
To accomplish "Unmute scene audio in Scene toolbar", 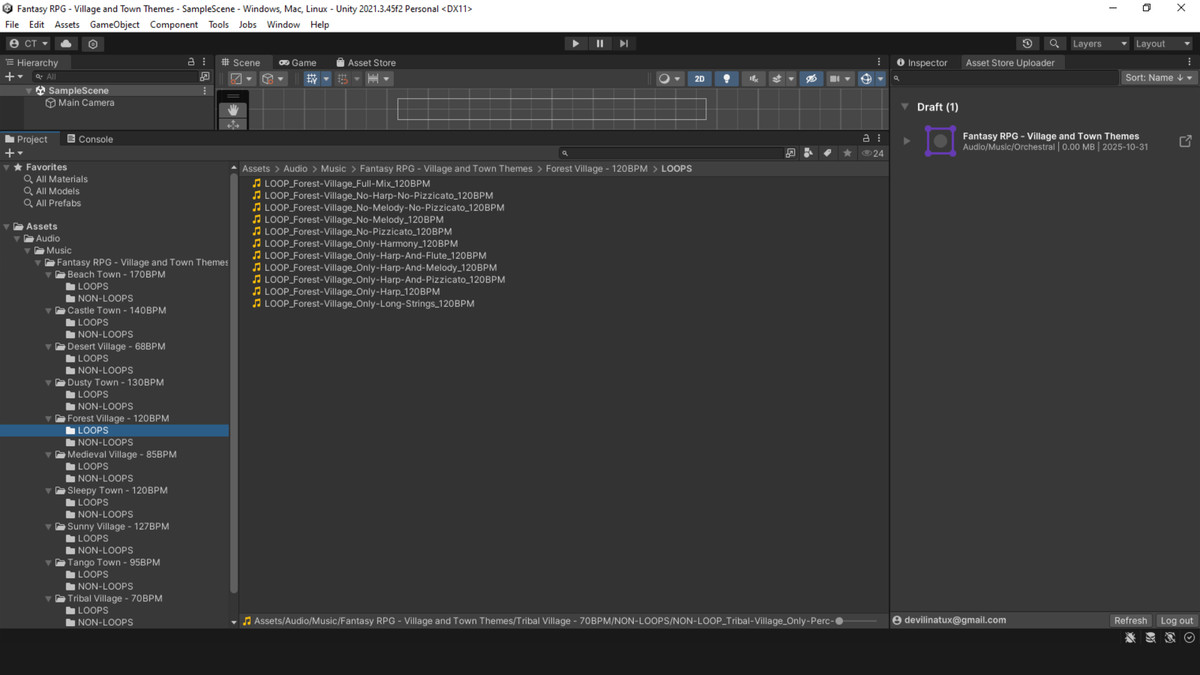I will (x=753, y=78).
